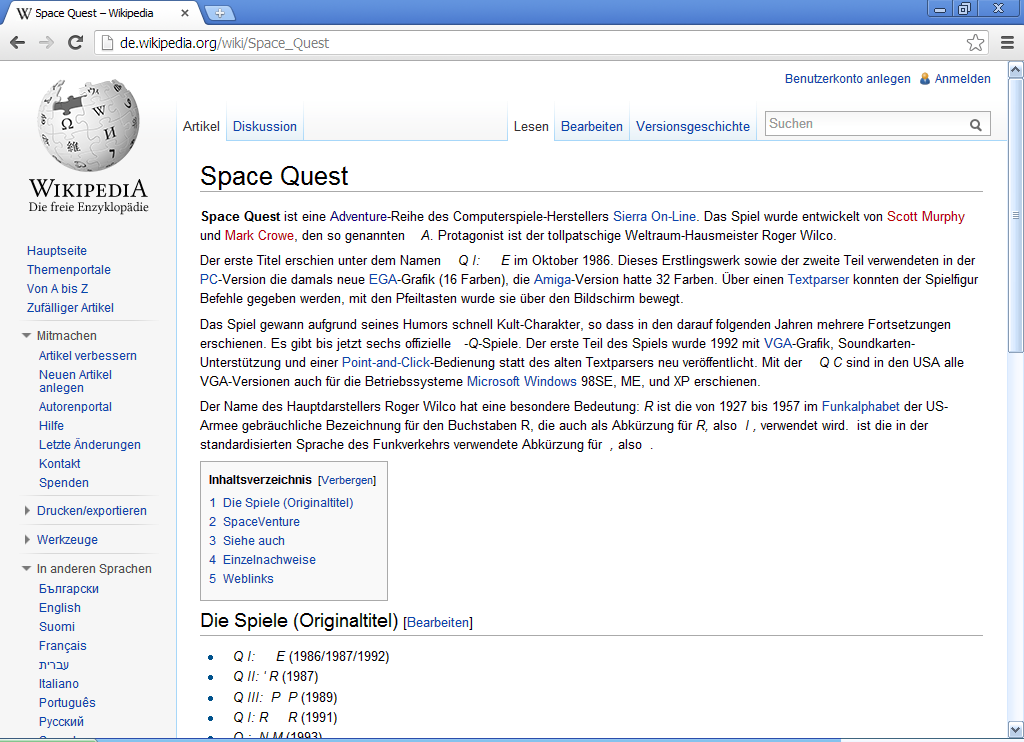Open the Português language link
This screenshot has height=742, width=1024.
tap(67, 703)
